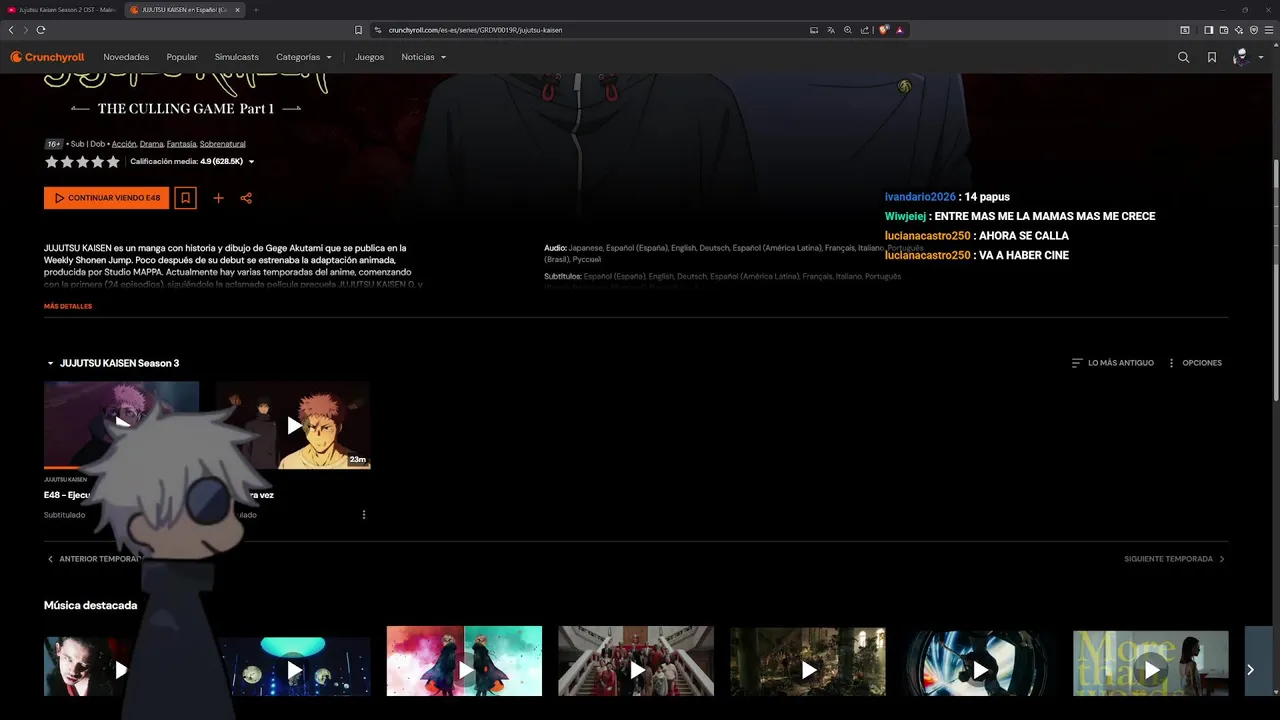Open the browser hamburger menu

click(x=1269, y=30)
